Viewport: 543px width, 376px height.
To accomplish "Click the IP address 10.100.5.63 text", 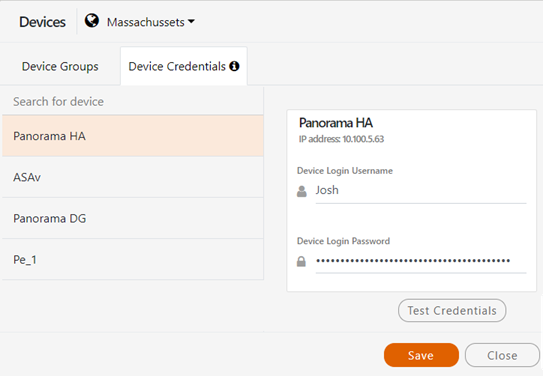I will pos(341,139).
